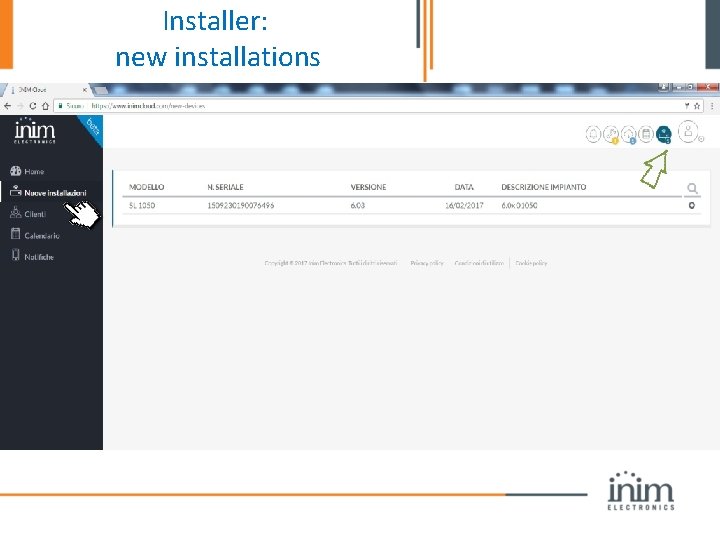Click the Nuove installazioni device icon

tap(16, 191)
